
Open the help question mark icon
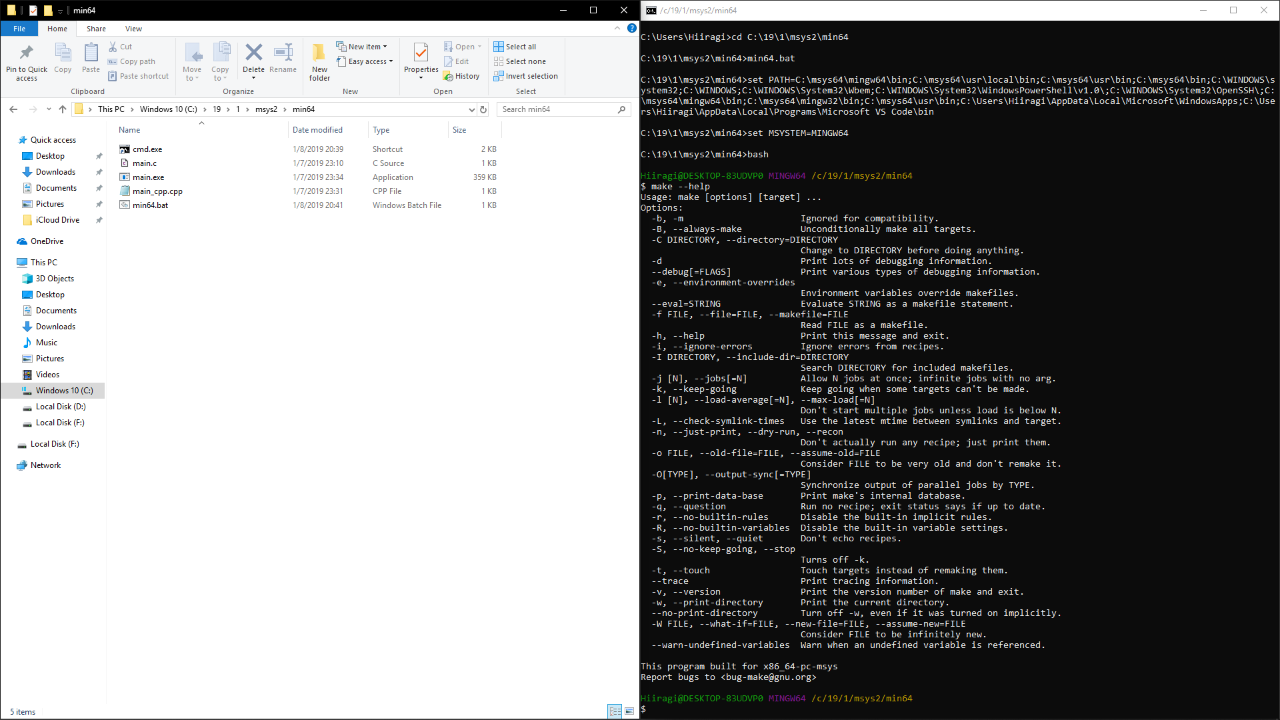tap(630, 29)
